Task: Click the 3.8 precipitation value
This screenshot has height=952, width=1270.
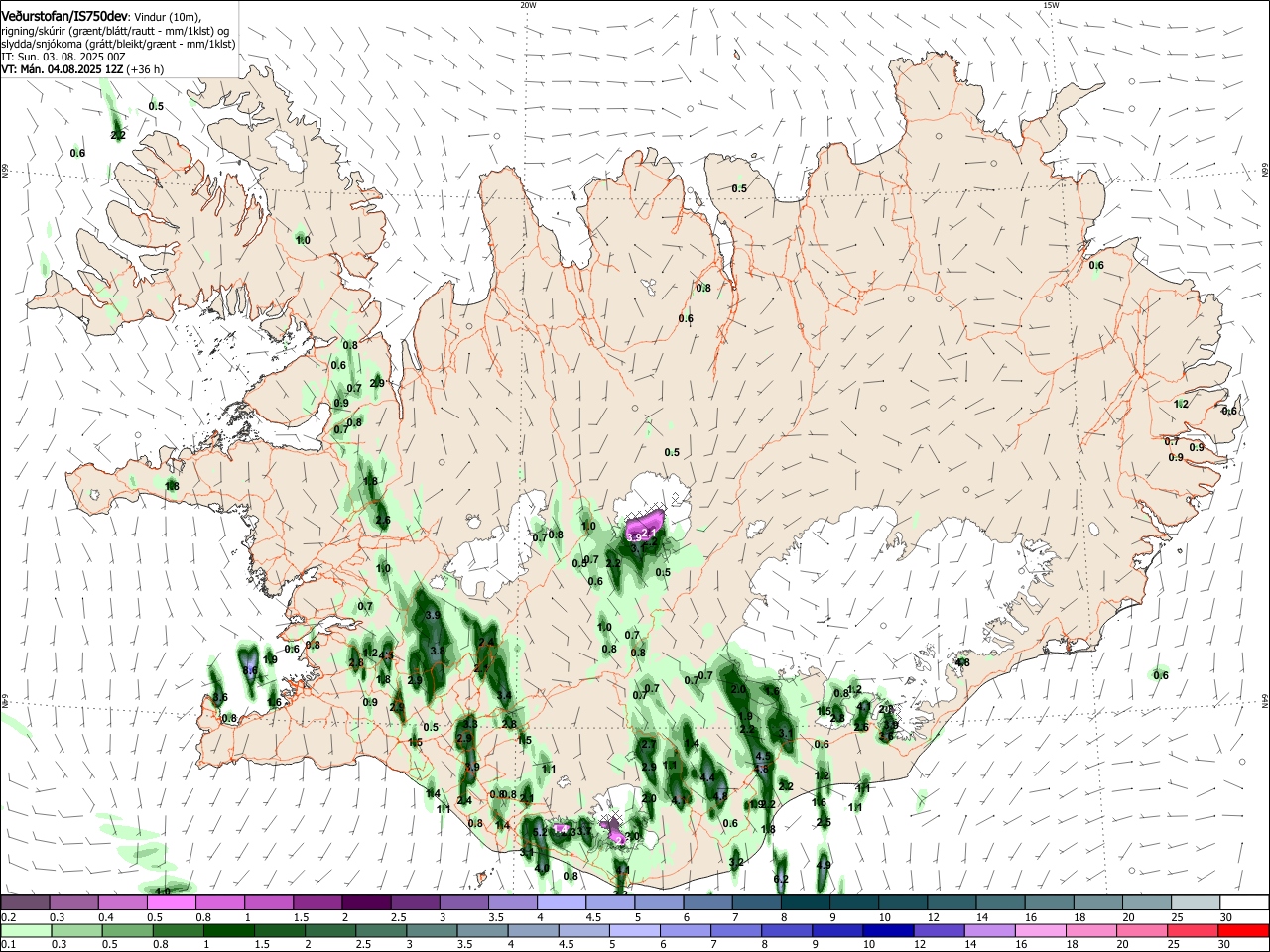Action: pyautogui.click(x=438, y=651)
